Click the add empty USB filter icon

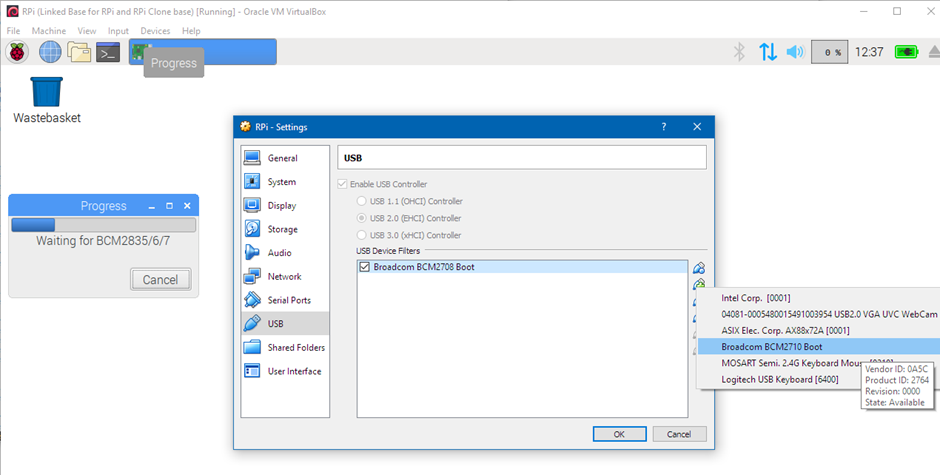[x=699, y=268]
